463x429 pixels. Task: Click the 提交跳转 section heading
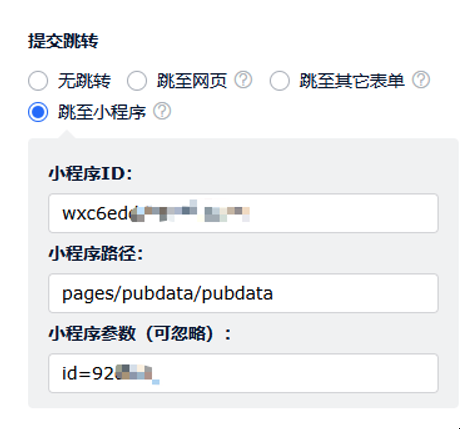pyautogui.click(x=63, y=41)
